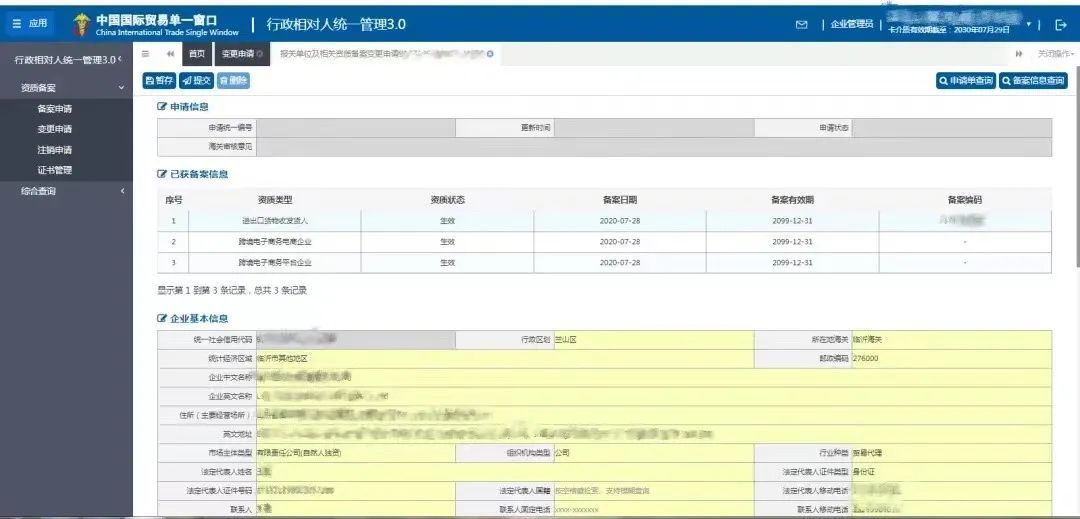Viewport: 1080px width, 519px height.
Task: Close the 变更申请 tab
Action: (x=260, y=54)
